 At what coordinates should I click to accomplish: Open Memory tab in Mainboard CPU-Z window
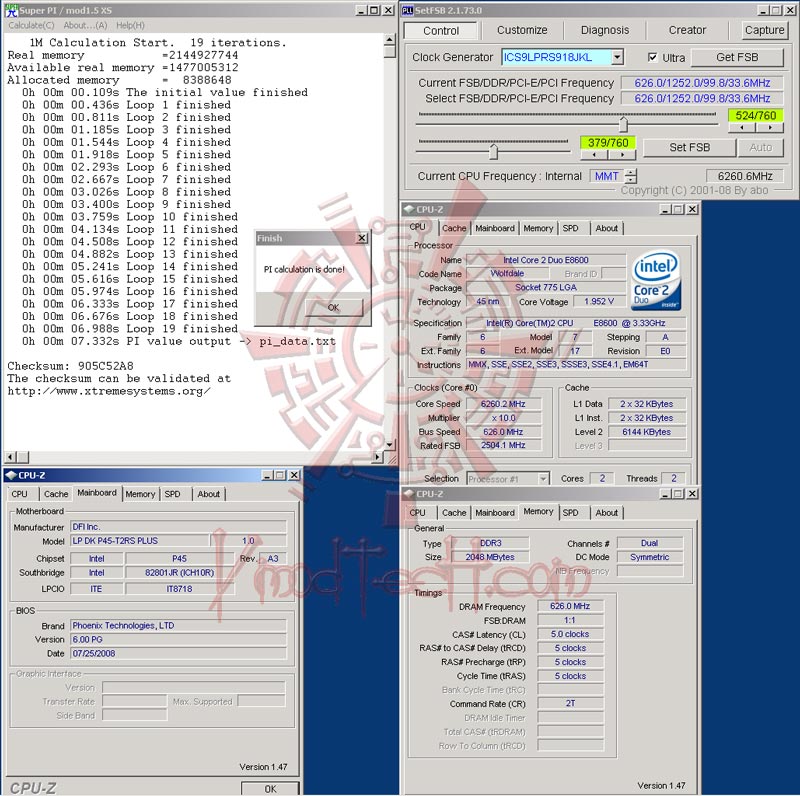[x=140, y=494]
